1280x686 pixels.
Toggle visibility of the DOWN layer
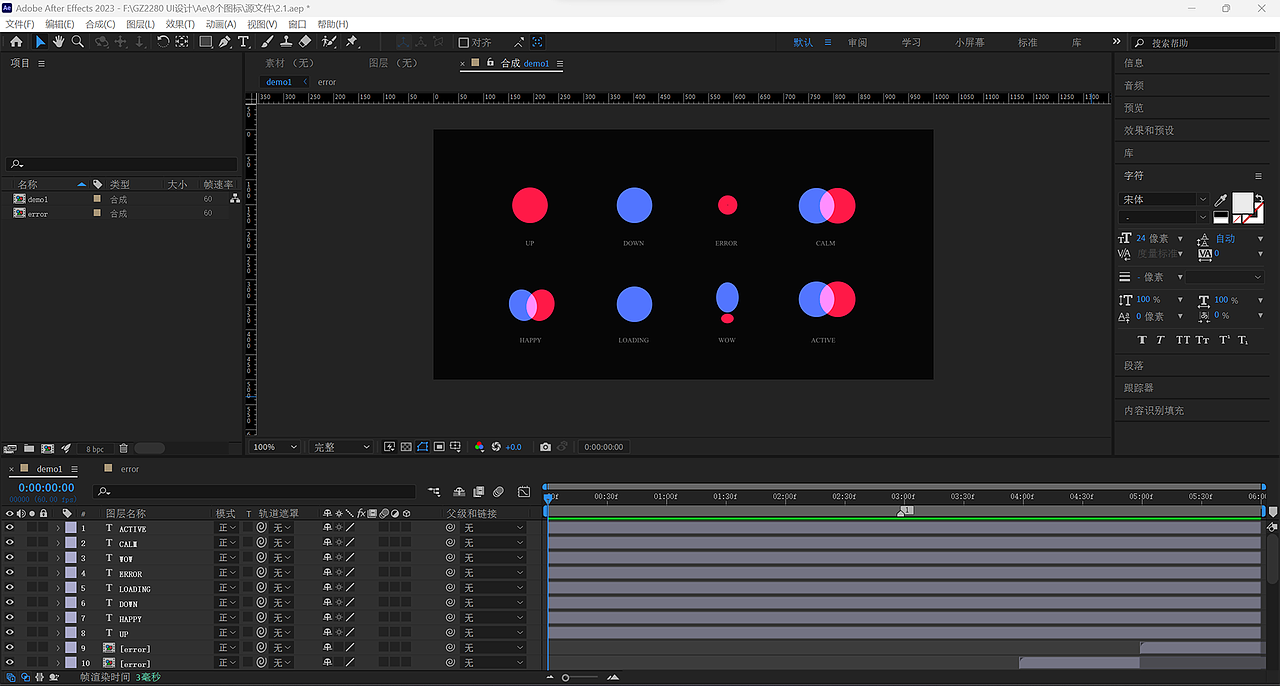pos(10,603)
